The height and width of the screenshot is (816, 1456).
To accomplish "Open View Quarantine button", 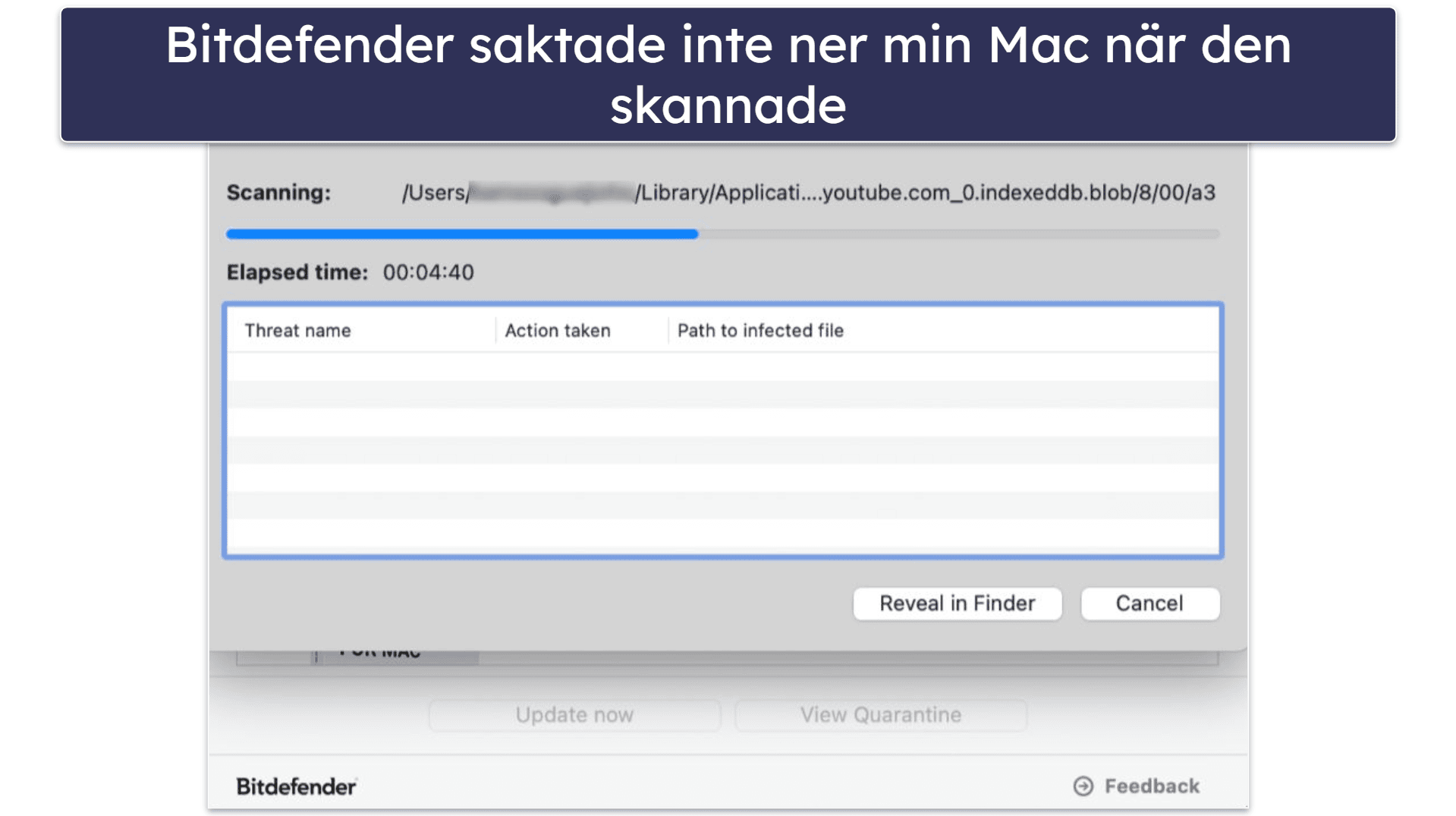I will (880, 715).
